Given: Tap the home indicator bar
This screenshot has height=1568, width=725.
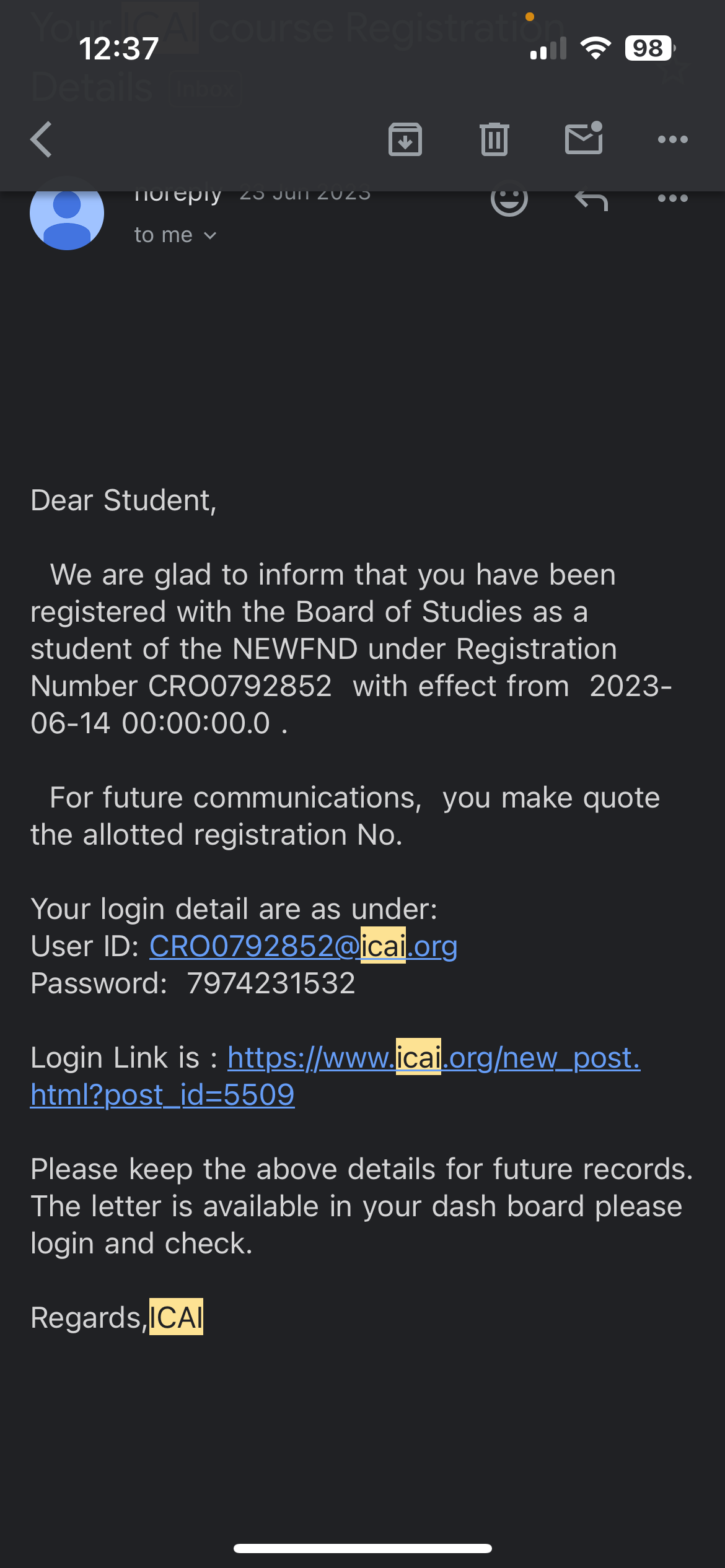Looking at the screenshot, I should (x=362, y=1548).
